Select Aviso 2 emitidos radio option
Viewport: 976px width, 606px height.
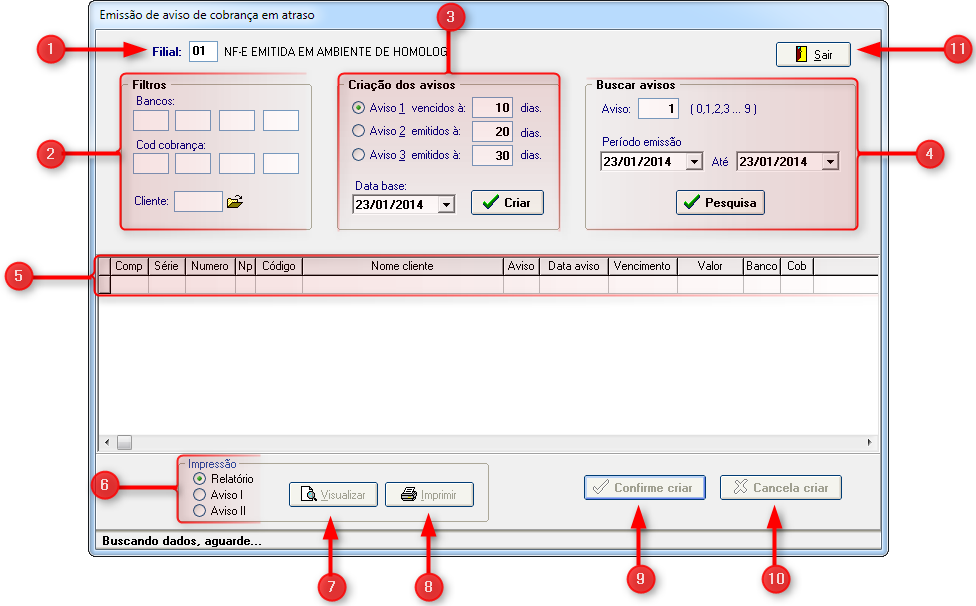pyautogui.click(x=359, y=131)
